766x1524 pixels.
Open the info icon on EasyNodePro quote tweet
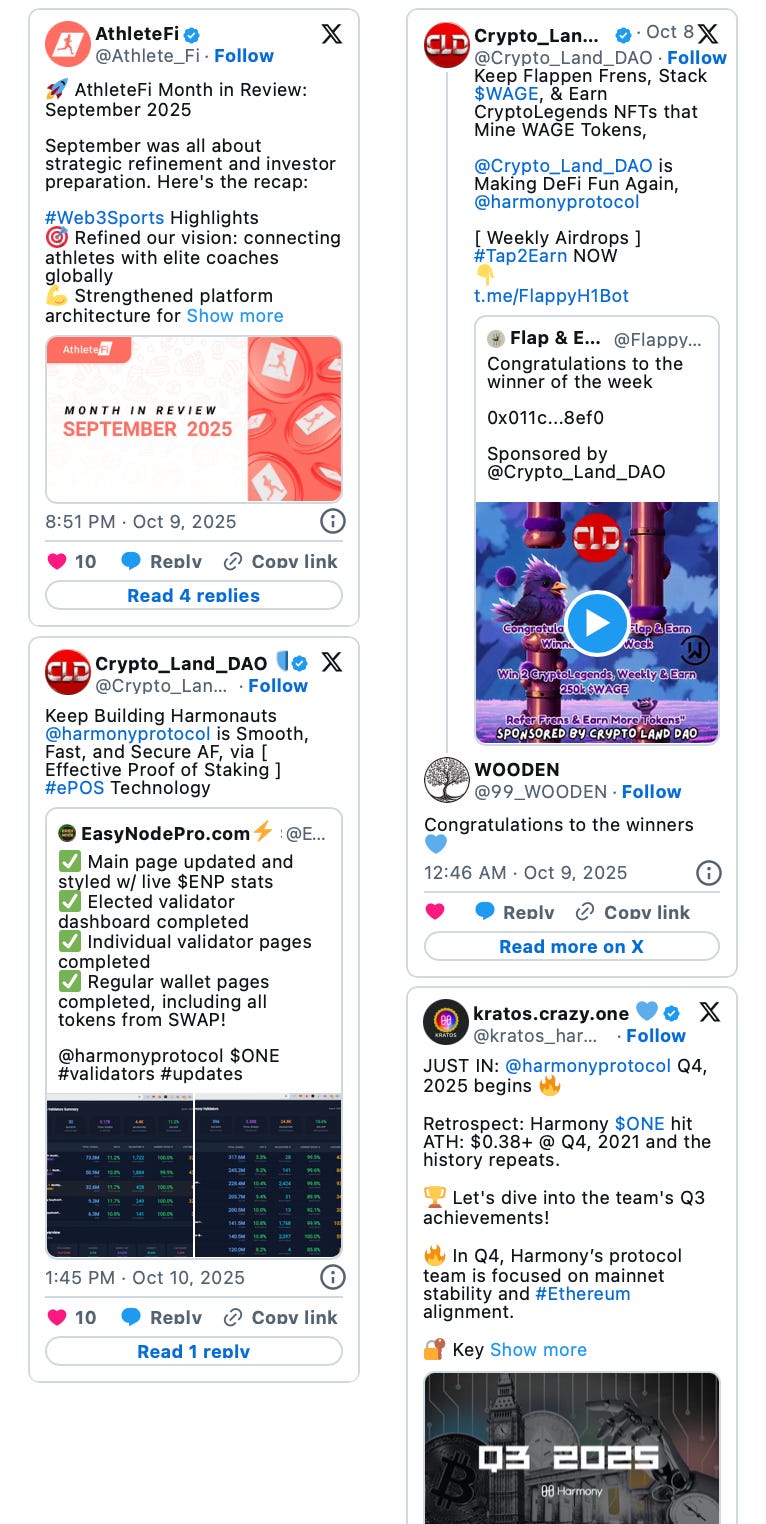click(x=332, y=1277)
